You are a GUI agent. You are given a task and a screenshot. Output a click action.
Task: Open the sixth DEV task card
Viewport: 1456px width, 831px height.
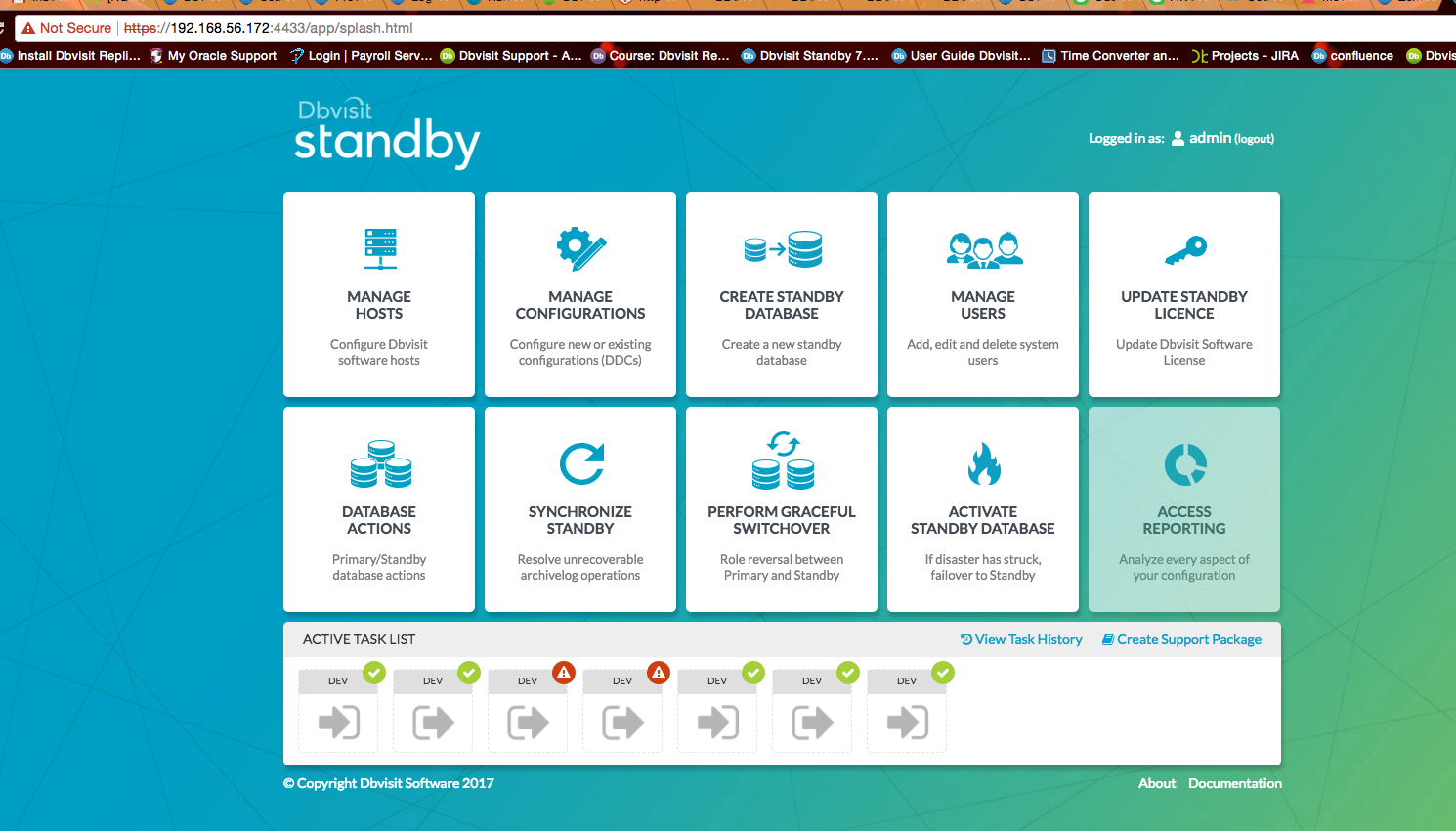tap(812, 711)
